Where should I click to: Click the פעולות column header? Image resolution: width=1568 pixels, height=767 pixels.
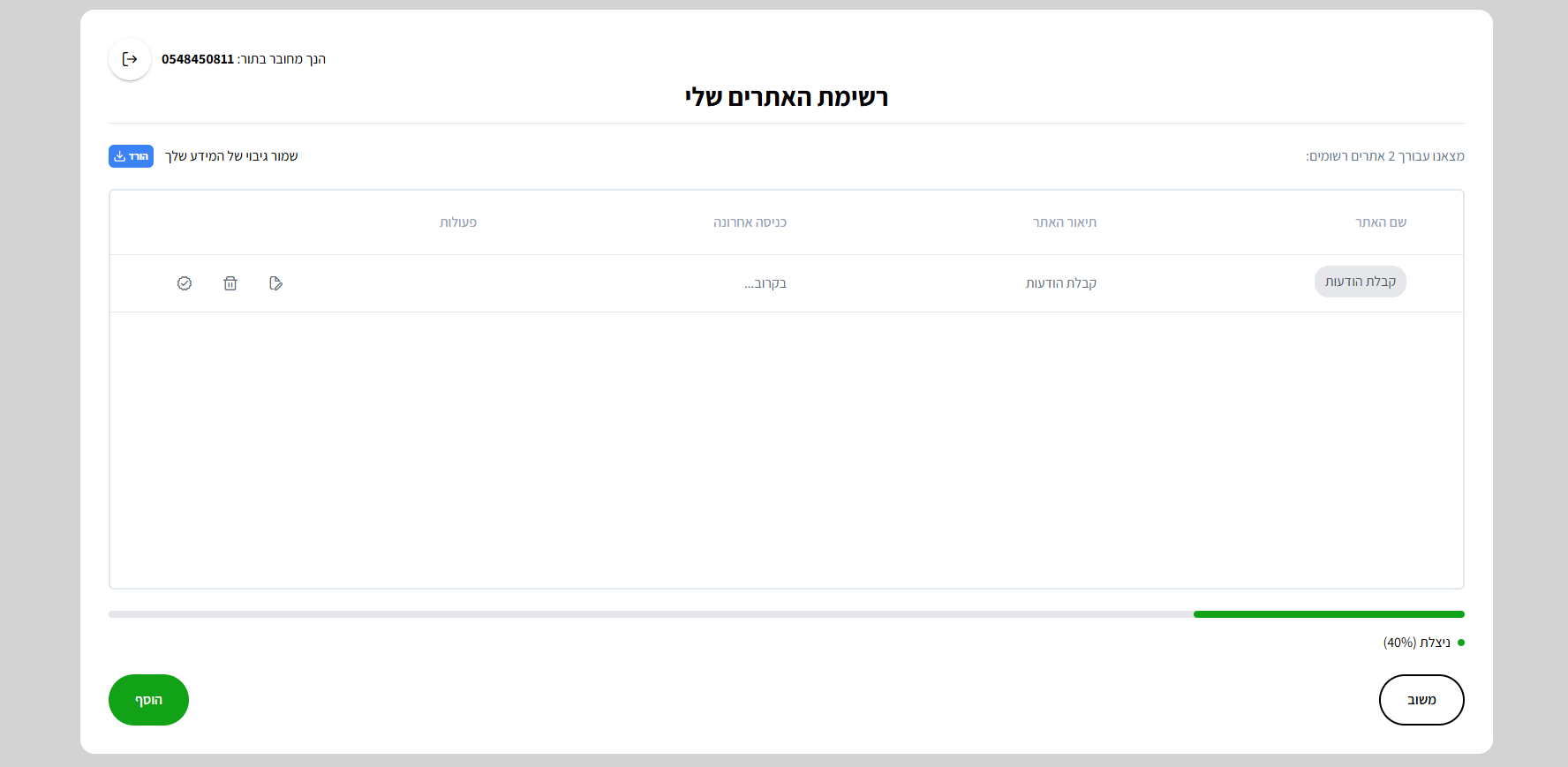458,222
